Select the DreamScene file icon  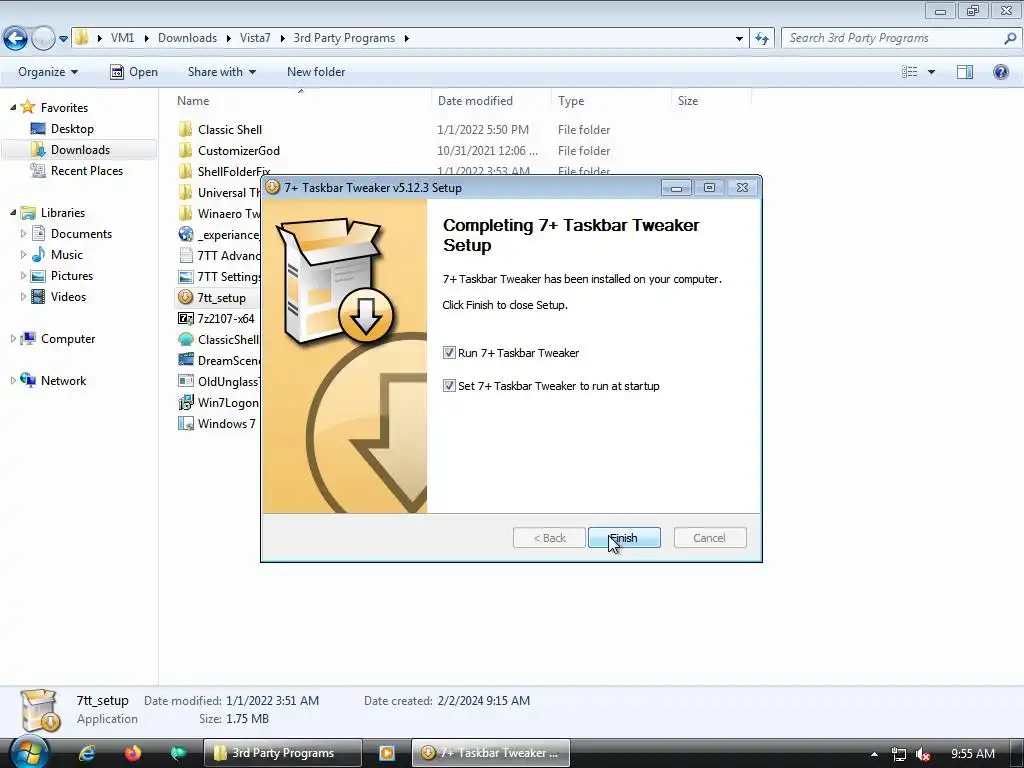coord(186,360)
